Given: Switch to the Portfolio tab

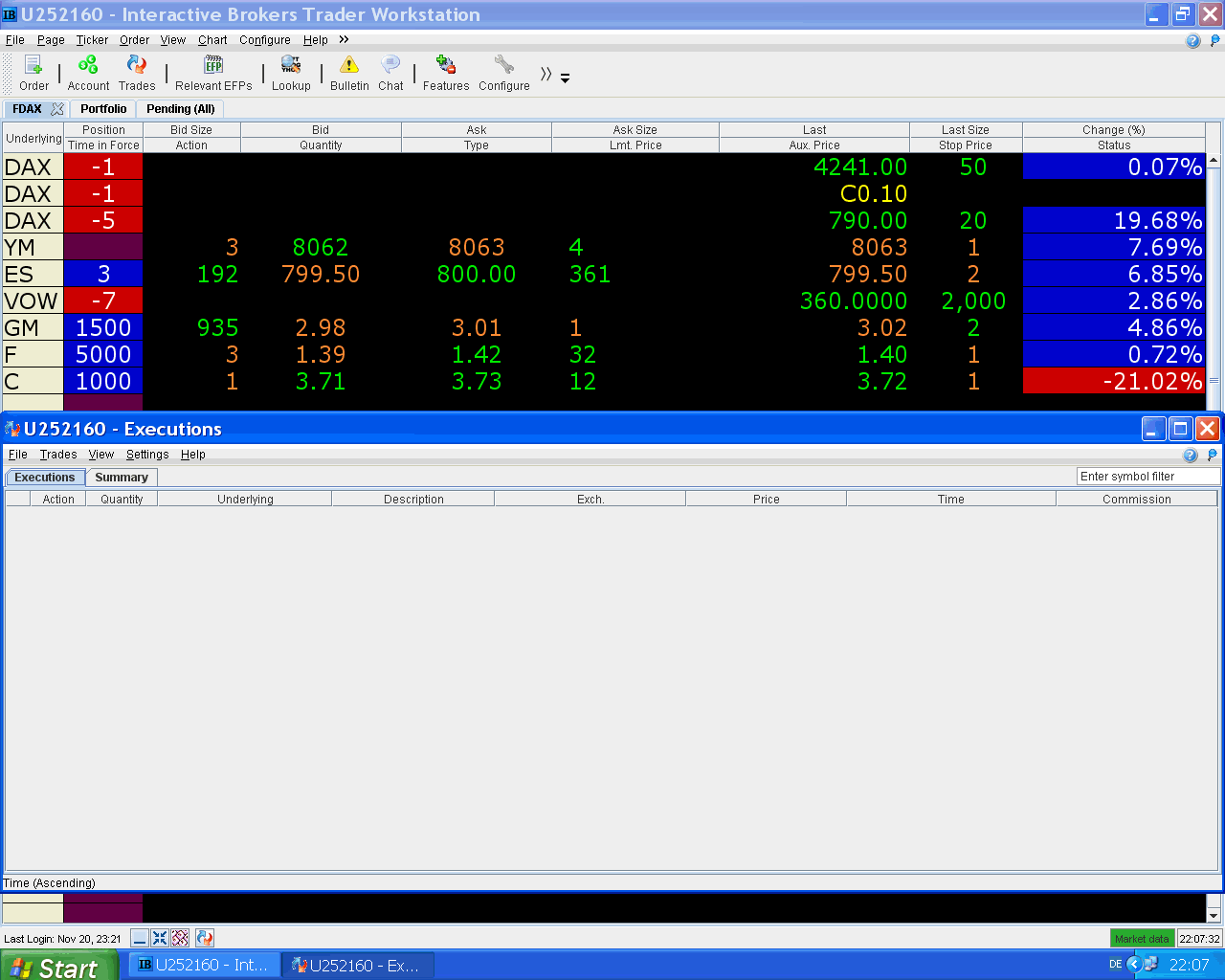Looking at the screenshot, I should coord(103,109).
